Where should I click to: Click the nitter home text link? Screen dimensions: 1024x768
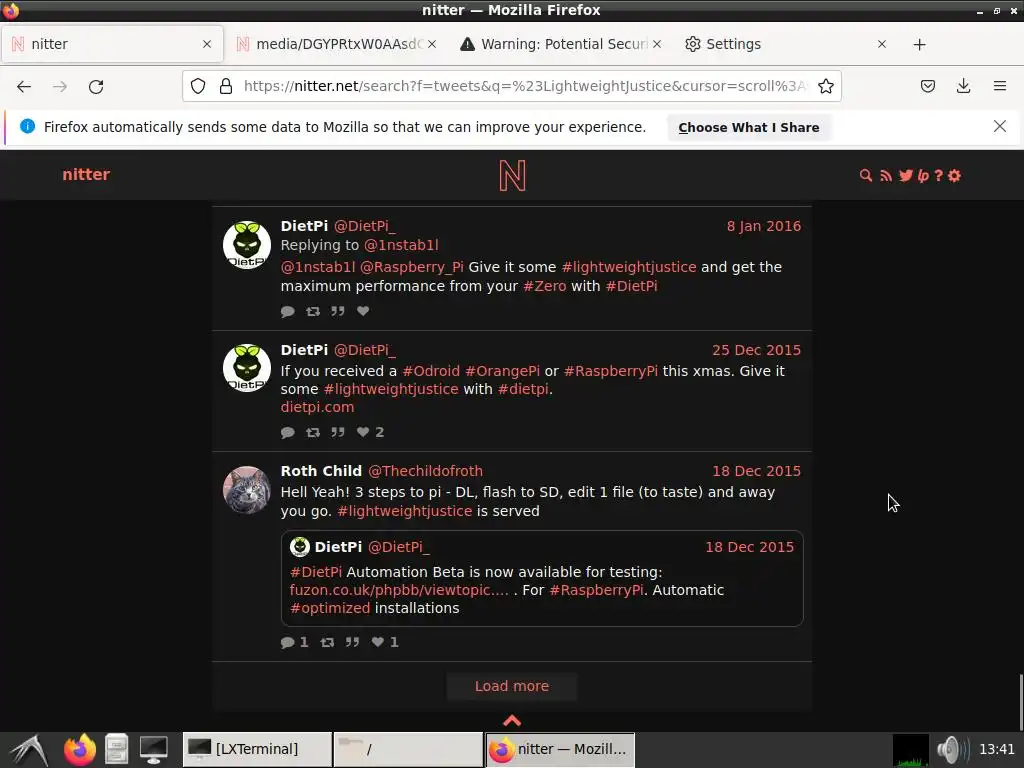point(86,174)
